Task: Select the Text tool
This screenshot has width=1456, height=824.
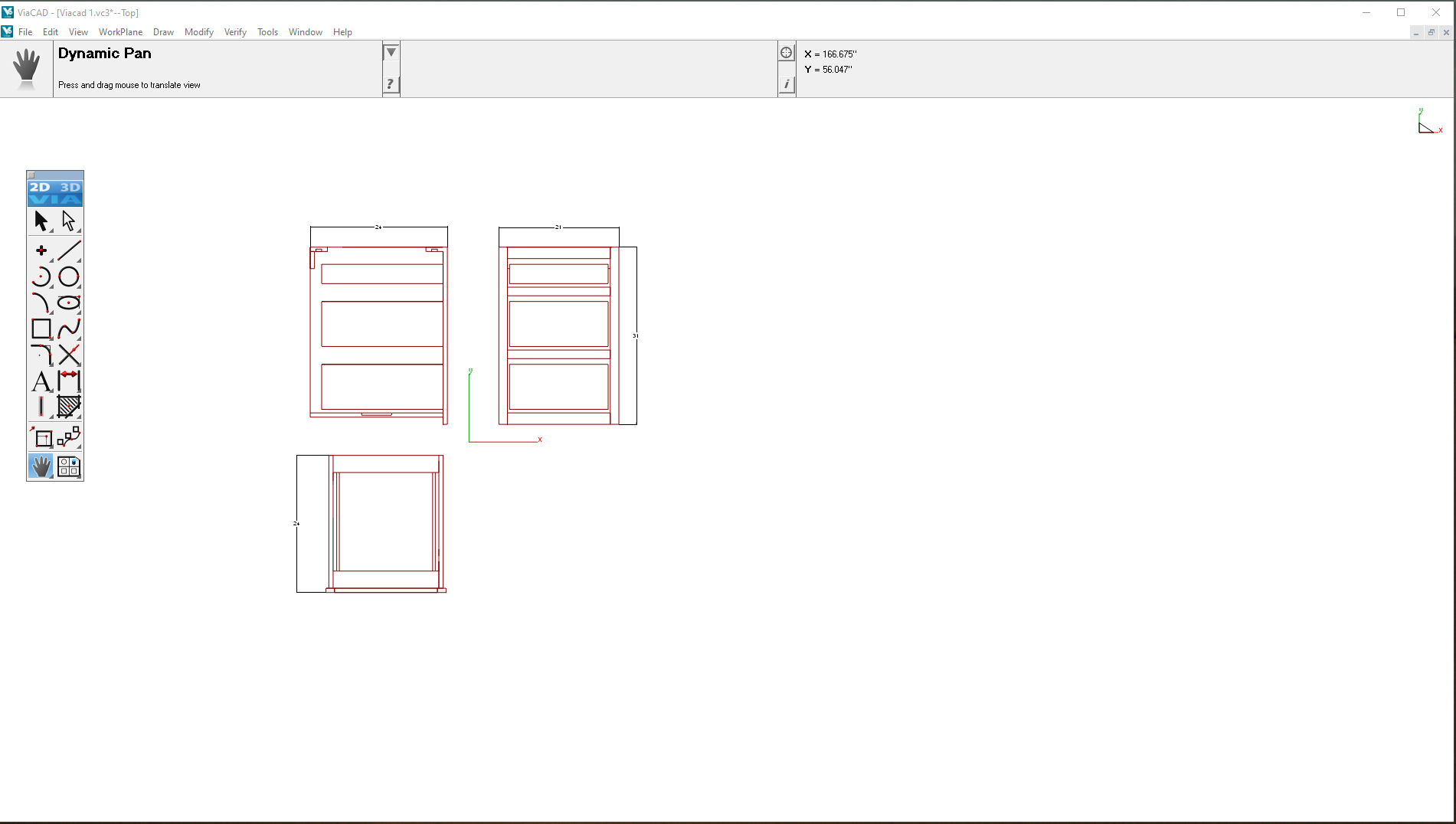Action: [41, 381]
